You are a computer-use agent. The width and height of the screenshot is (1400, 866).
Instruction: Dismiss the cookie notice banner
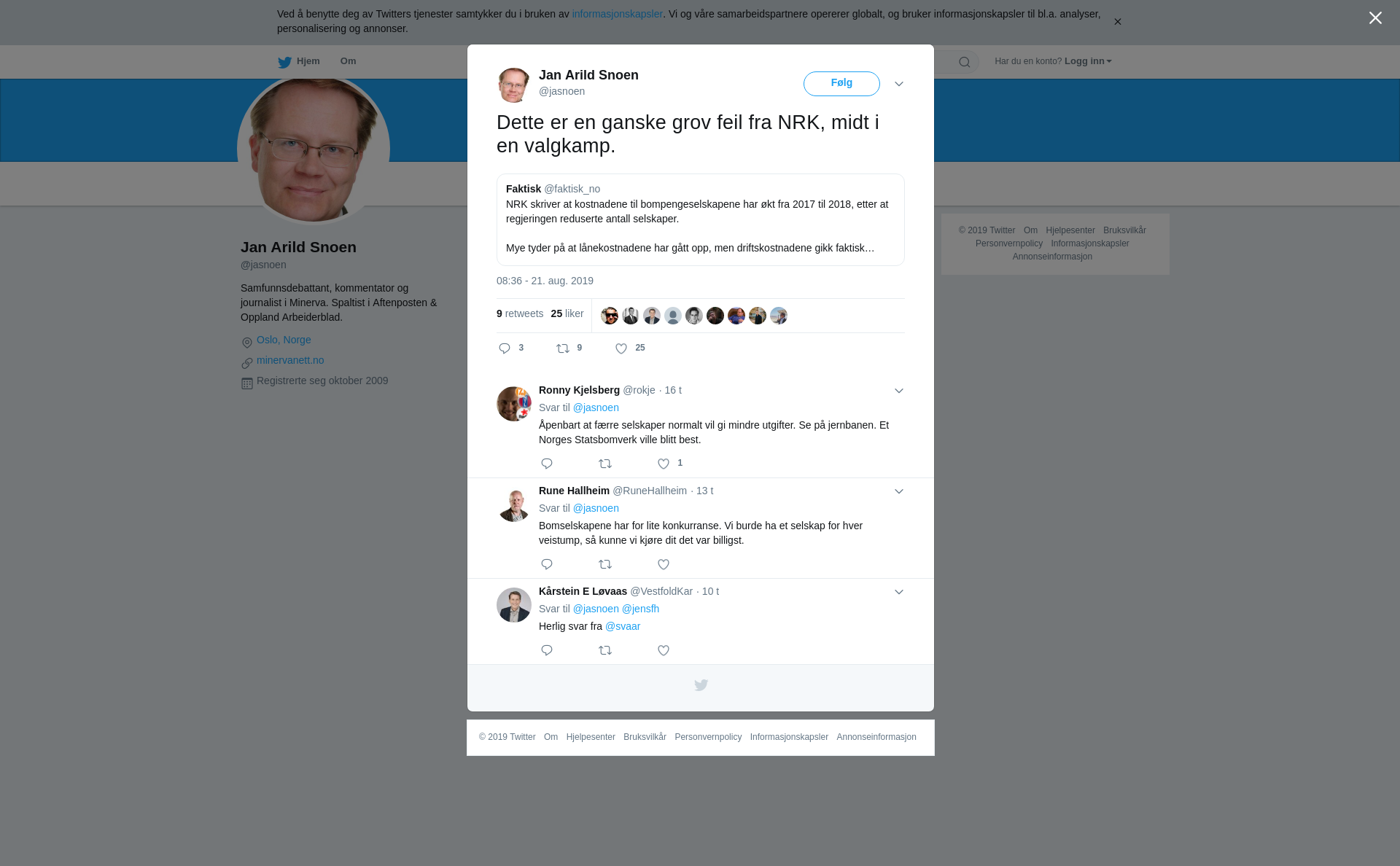[1117, 22]
